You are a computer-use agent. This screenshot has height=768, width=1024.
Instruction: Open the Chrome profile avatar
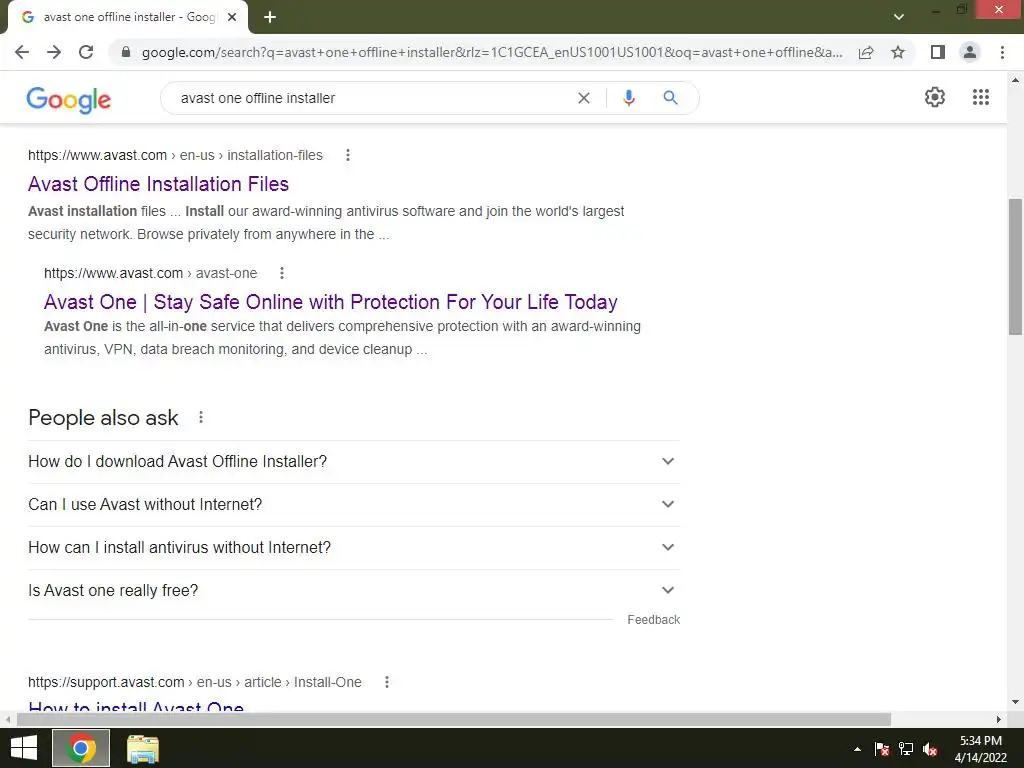pyautogui.click(x=970, y=52)
